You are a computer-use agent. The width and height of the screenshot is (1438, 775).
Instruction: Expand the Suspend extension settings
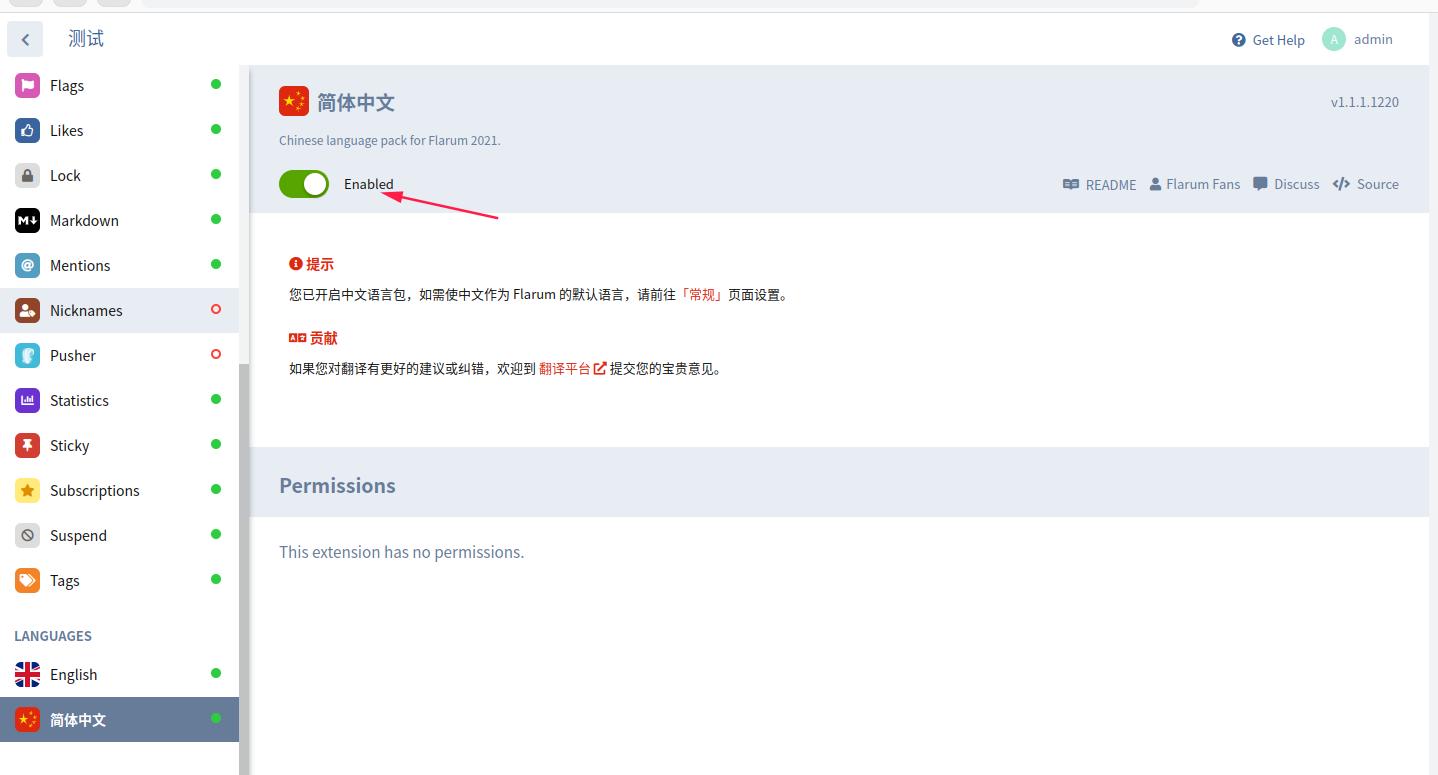click(78, 535)
